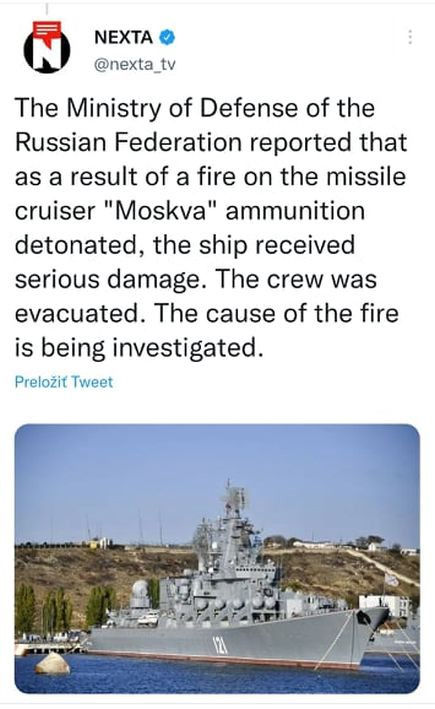Click the ship's tall radar mast

pyautogui.click(x=235, y=513)
